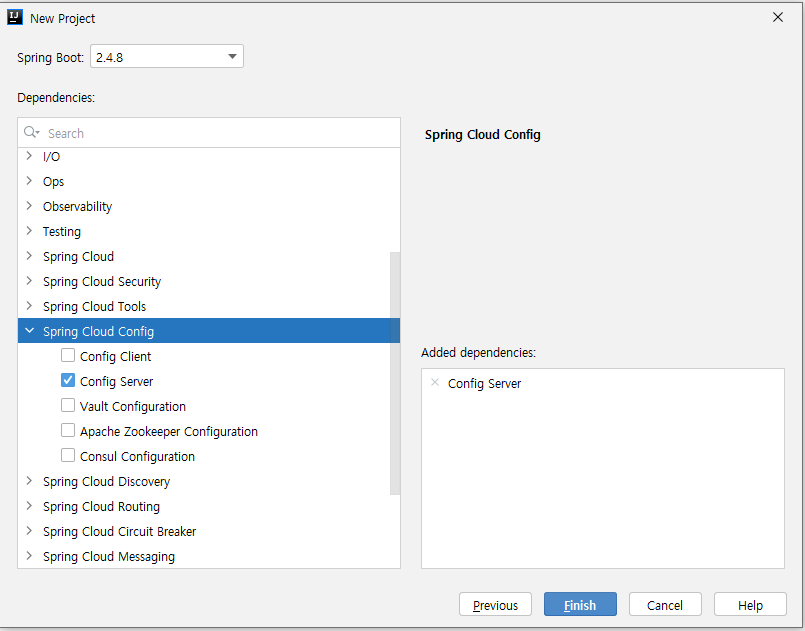Image resolution: width=805 pixels, height=631 pixels.
Task: Expand the Observability category
Action: coord(29,206)
